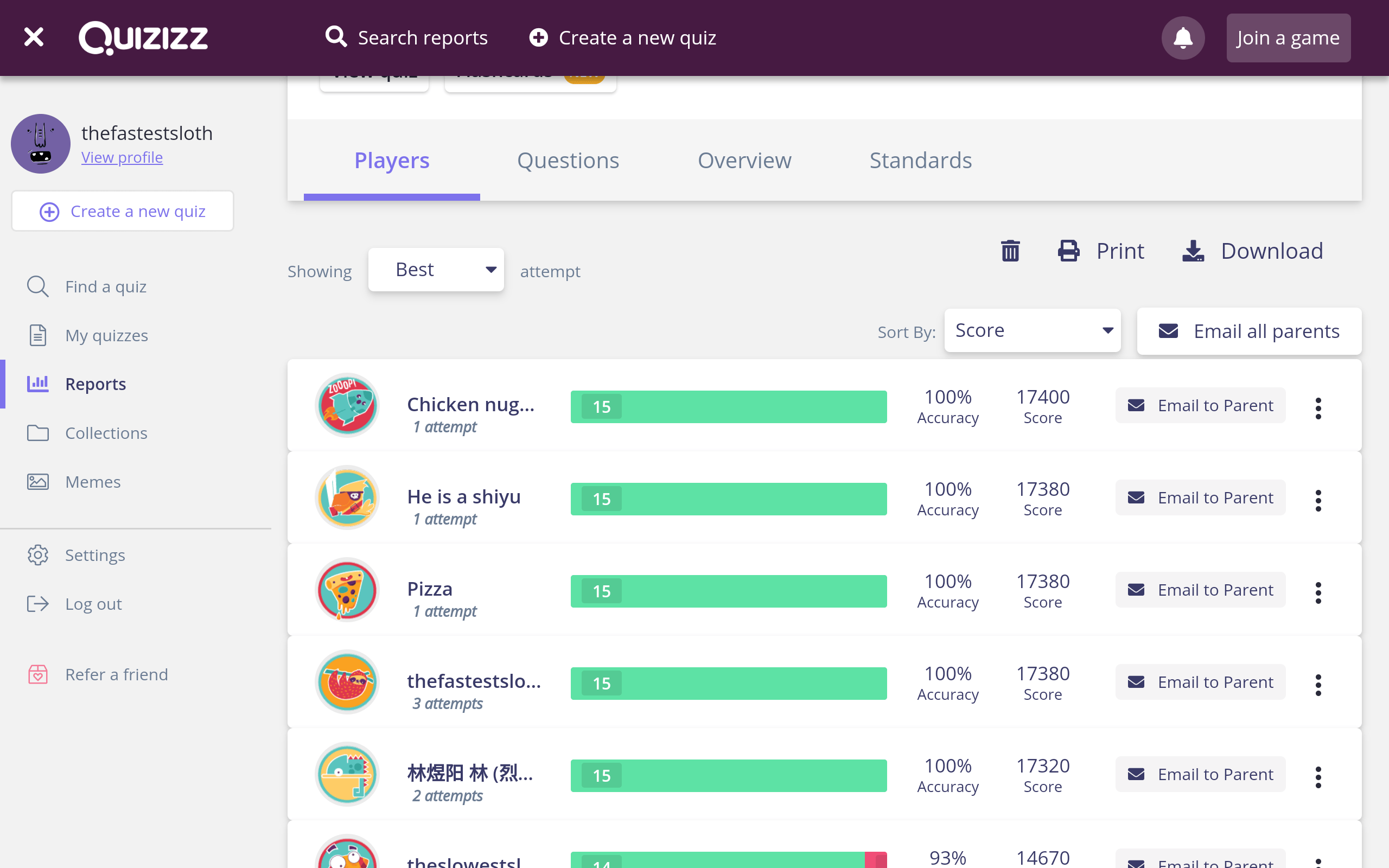
Task: Click the Quizizz logo/home icon
Action: 143,38
